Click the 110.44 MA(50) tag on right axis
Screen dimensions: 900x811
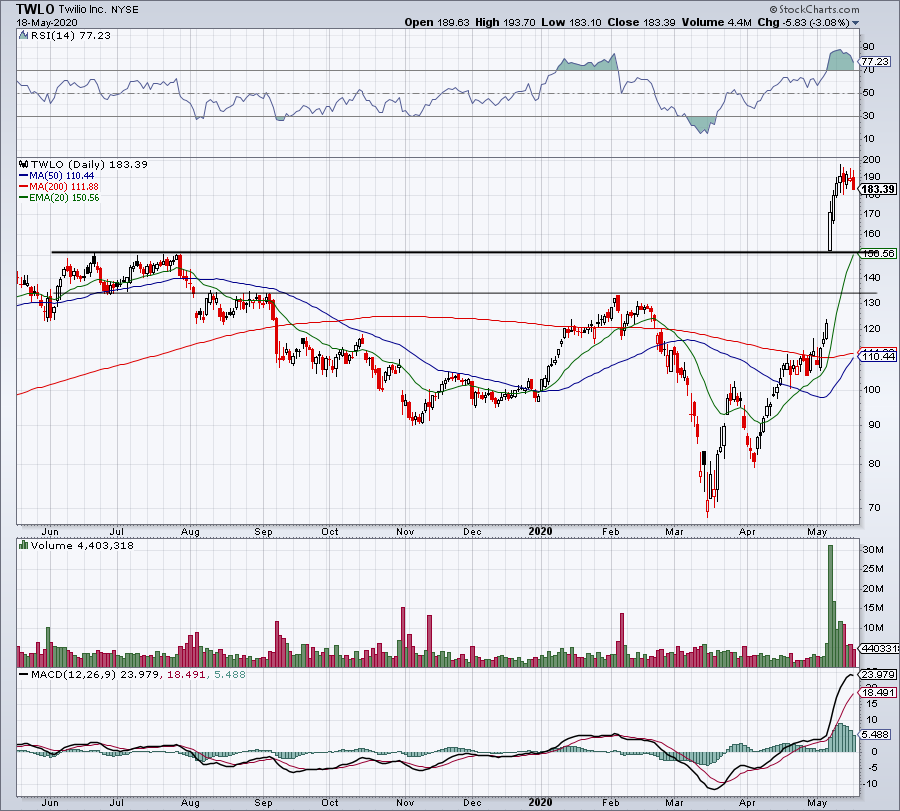pyautogui.click(x=878, y=357)
